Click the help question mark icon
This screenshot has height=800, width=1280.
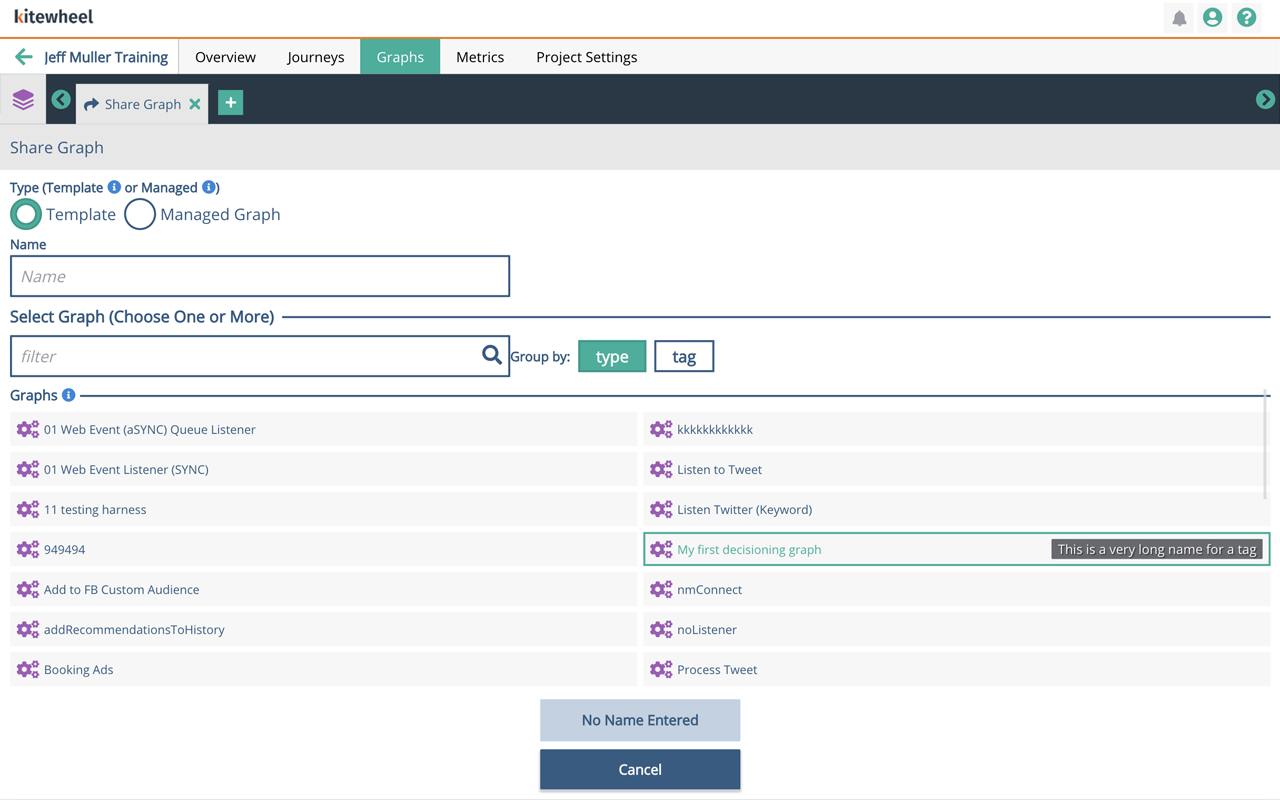coord(1246,17)
